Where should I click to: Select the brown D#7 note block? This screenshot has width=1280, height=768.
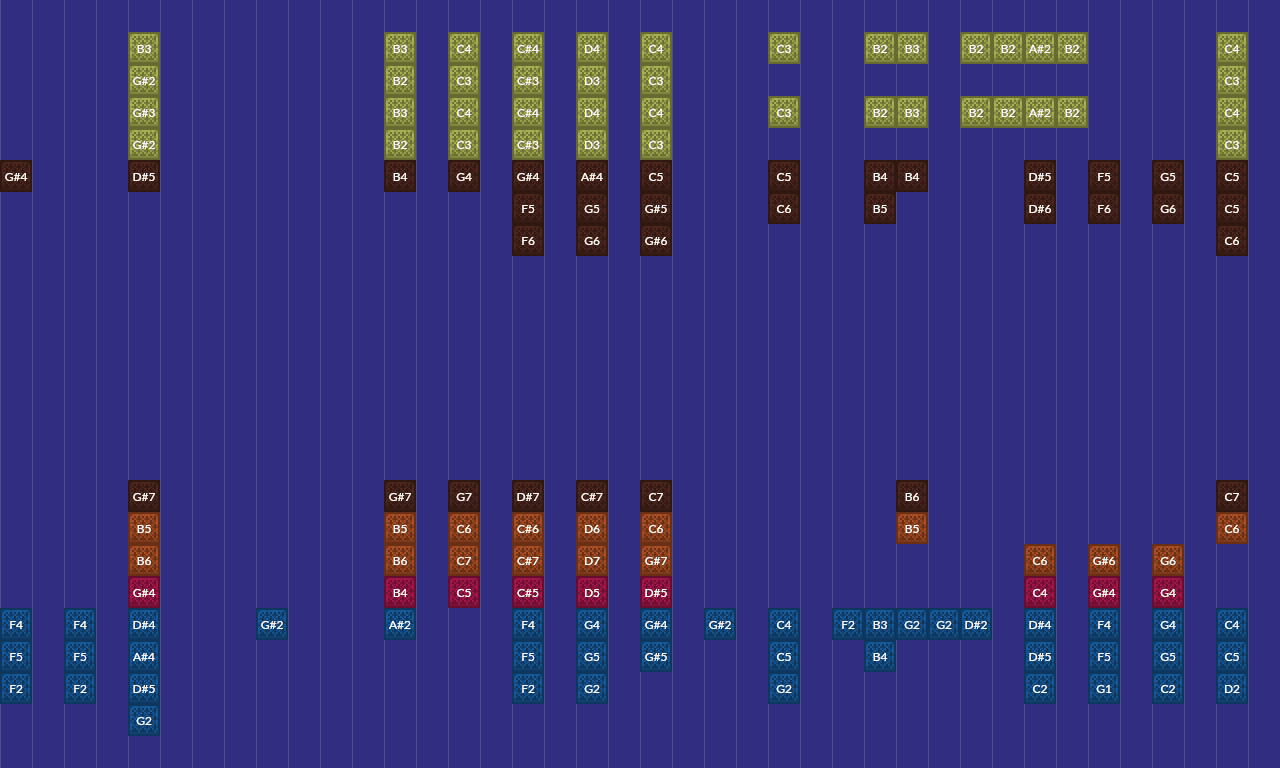[x=528, y=497]
